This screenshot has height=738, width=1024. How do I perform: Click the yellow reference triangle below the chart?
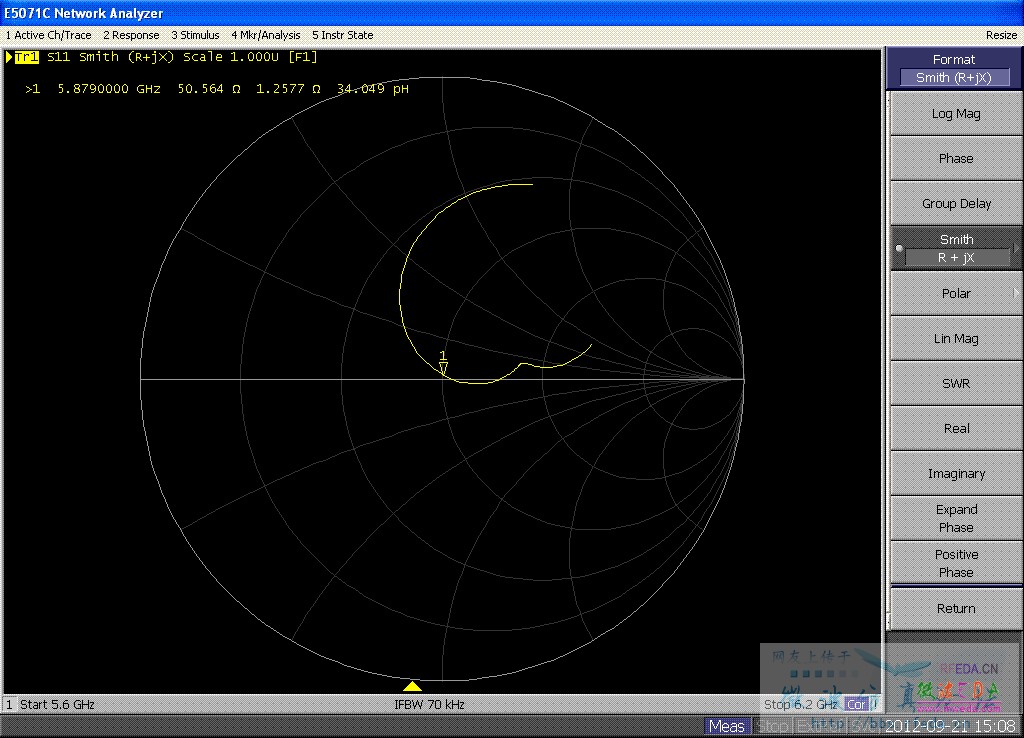412,686
